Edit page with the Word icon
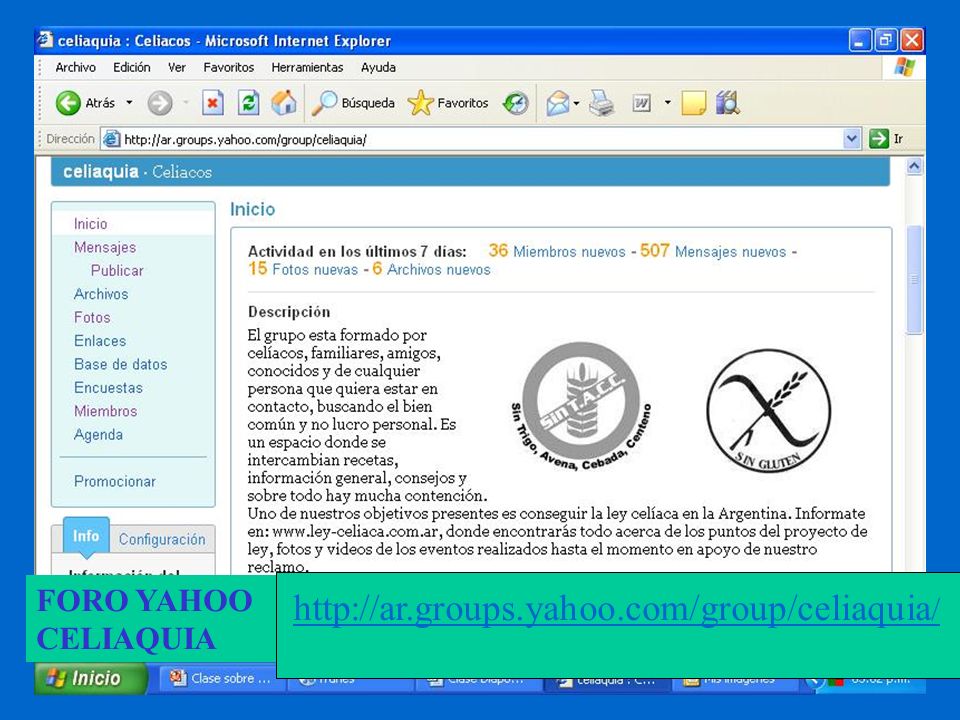This screenshot has width=960, height=720. [x=641, y=103]
